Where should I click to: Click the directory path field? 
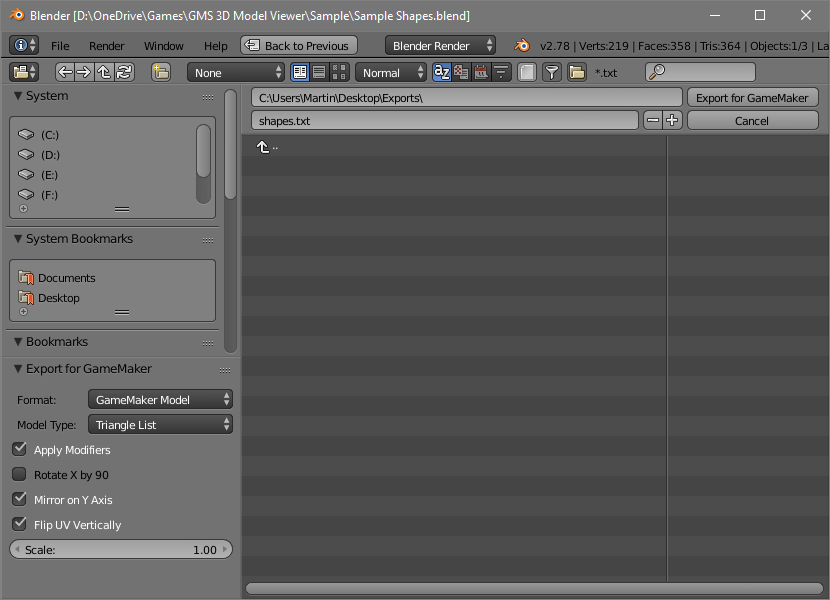point(466,98)
